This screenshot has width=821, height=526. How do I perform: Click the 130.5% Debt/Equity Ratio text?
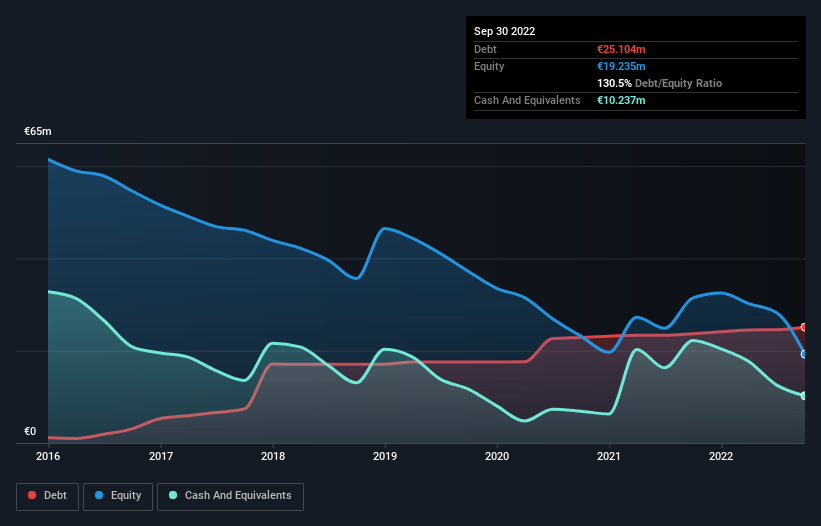(x=659, y=83)
